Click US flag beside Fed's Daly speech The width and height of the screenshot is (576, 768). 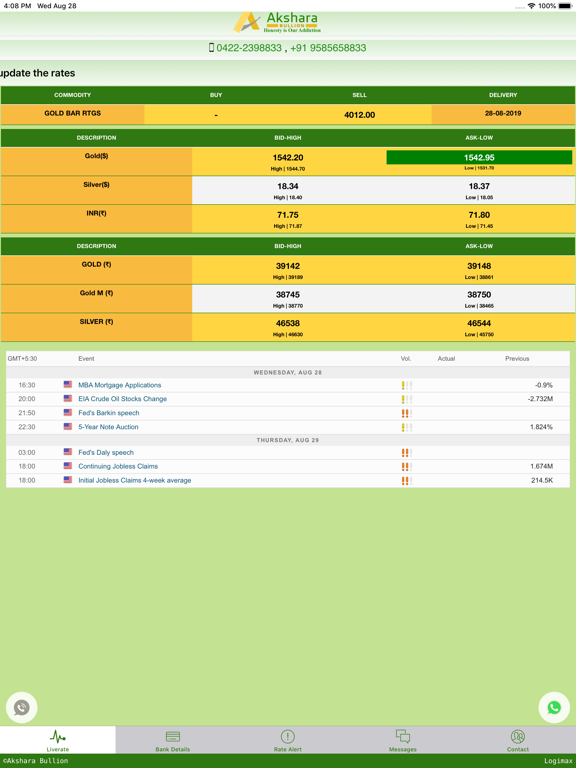click(68, 452)
